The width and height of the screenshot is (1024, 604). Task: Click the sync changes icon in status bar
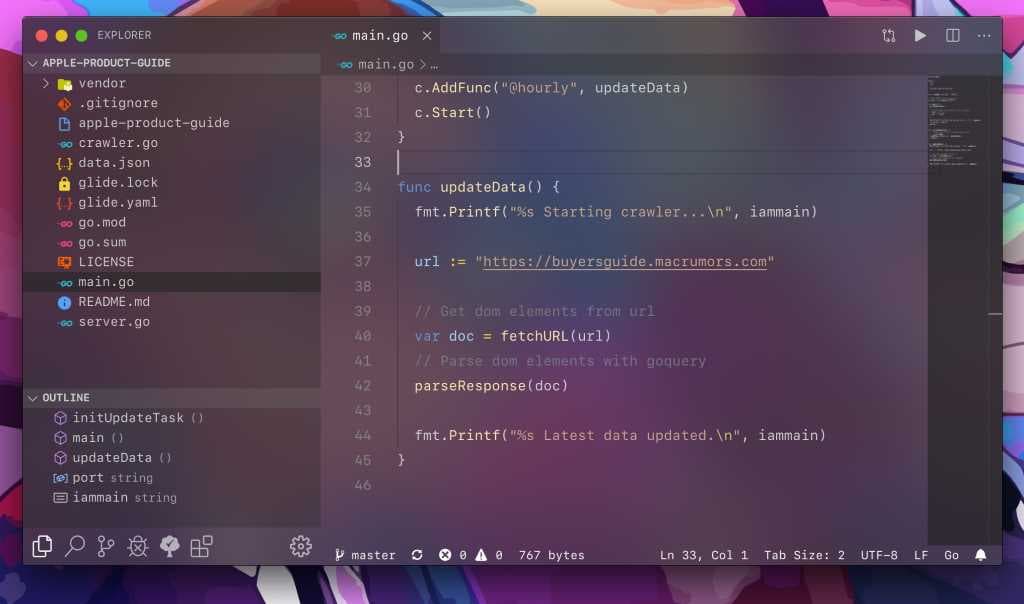coord(417,554)
